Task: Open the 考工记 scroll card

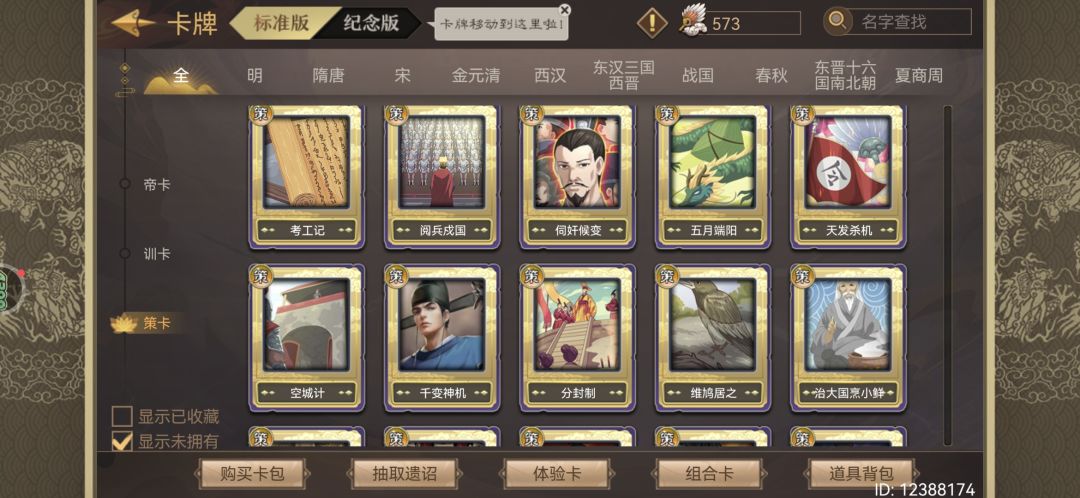Action: point(307,177)
